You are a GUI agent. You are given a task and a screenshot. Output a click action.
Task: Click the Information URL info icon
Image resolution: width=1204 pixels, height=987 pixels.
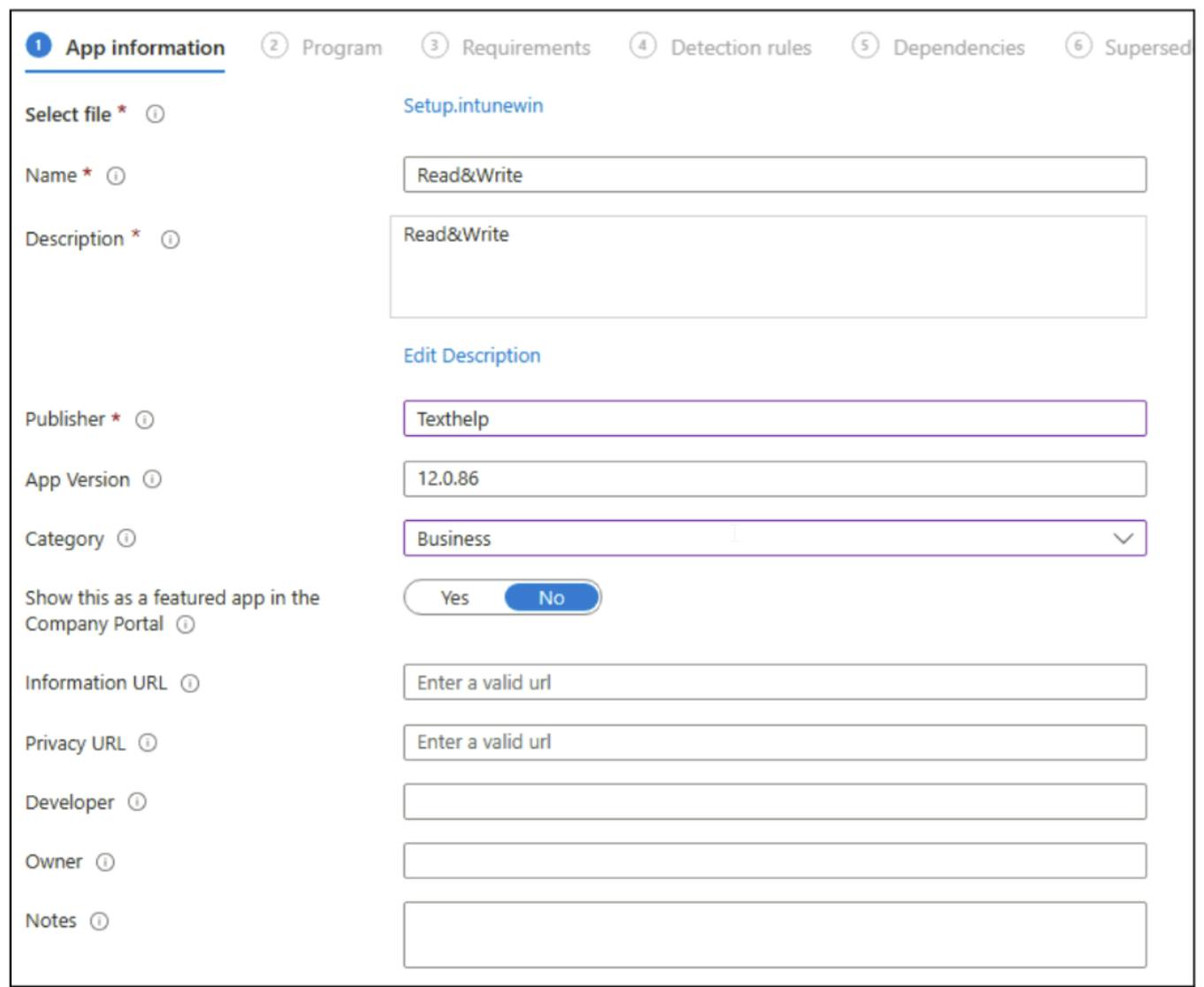click(190, 684)
